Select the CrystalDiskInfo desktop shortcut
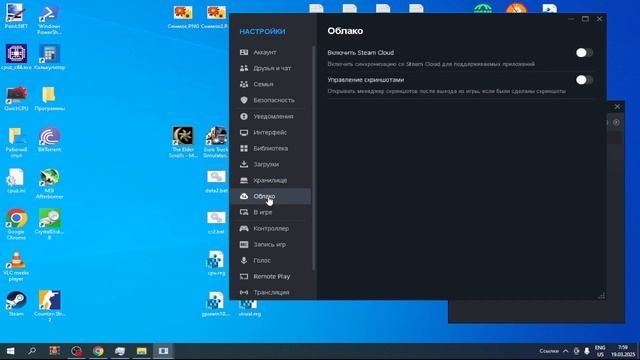 tap(49, 224)
